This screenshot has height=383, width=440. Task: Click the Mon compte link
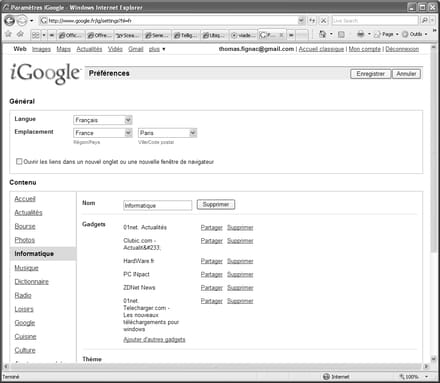point(364,49)
